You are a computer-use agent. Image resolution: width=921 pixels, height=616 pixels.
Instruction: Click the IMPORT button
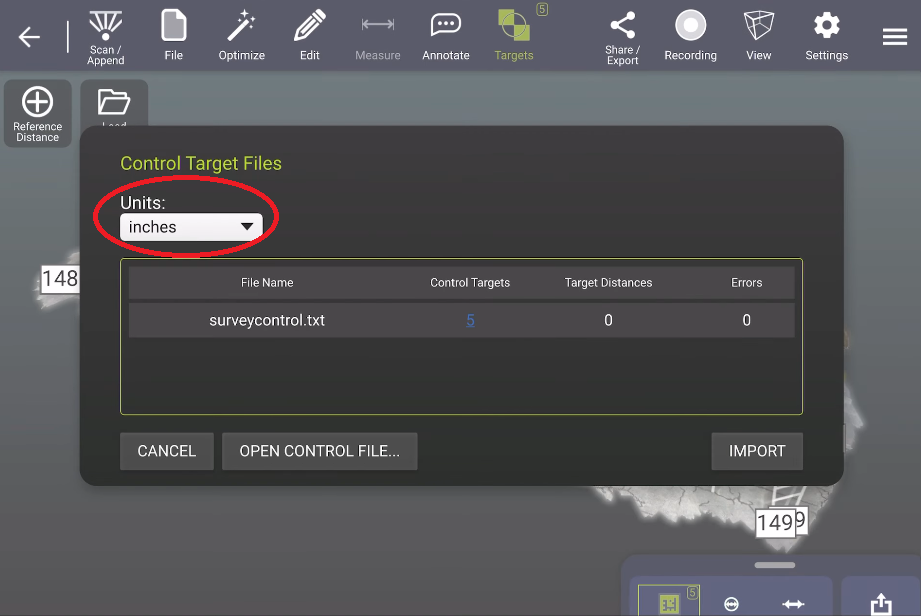[x=757, y=451]
